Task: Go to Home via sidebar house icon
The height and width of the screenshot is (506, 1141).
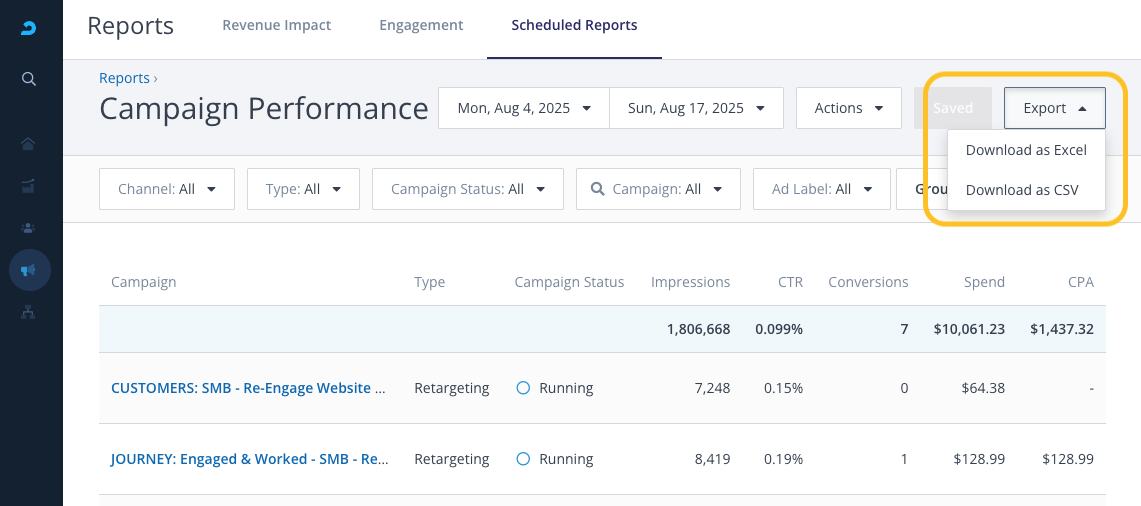Action: click(28, 143)
